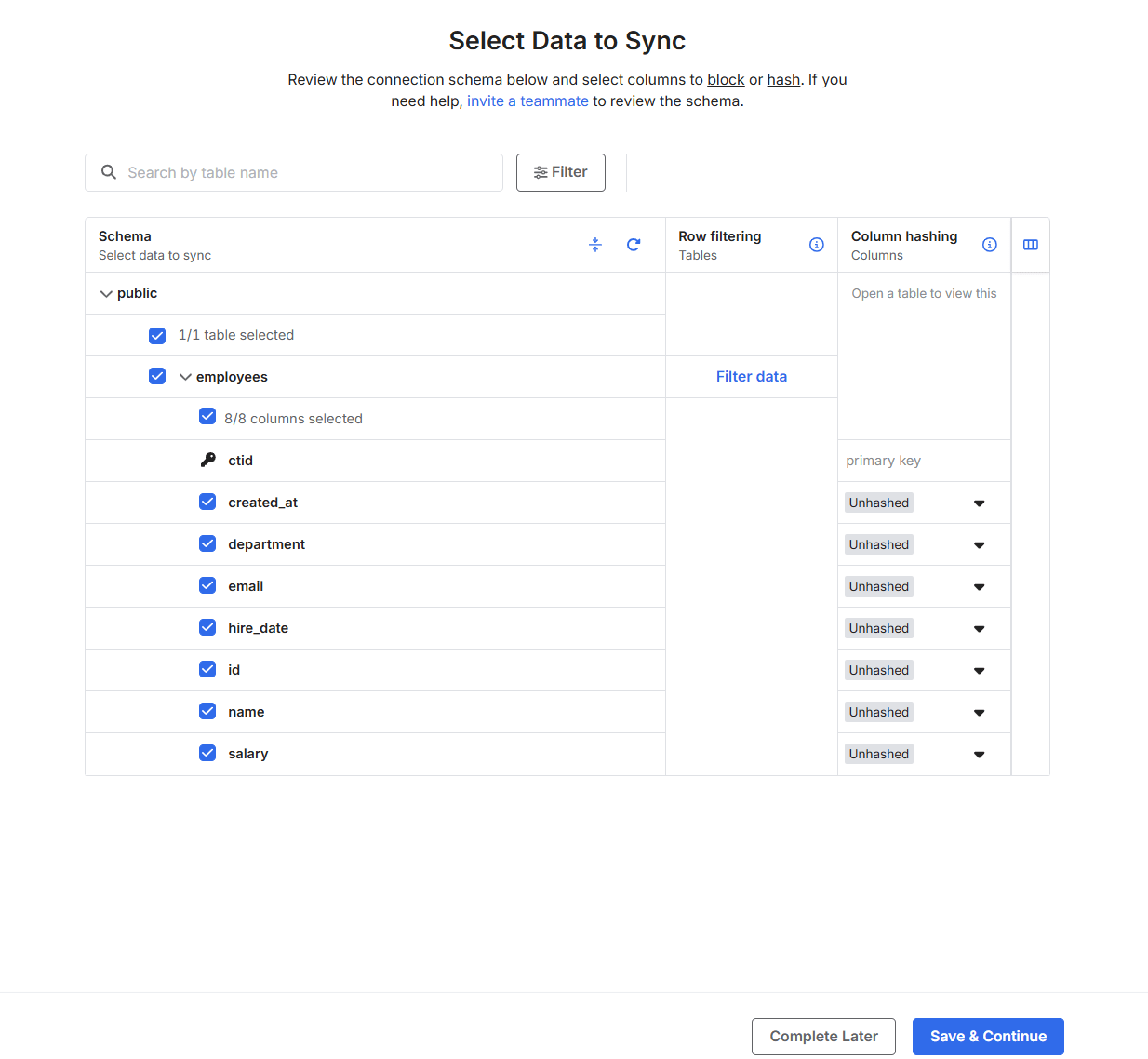The height and width of the screenshot is (1059, 1148).
Task: Open the Filter button
Action: 560,172
